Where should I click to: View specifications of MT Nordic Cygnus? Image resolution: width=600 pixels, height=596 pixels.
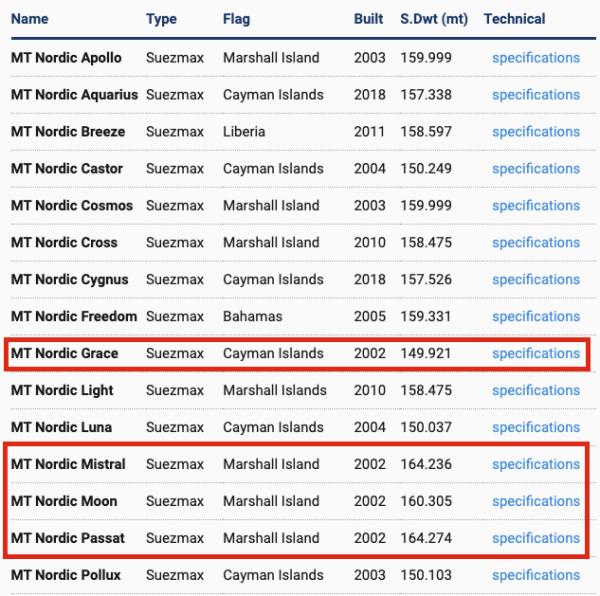tap(535, 280)
